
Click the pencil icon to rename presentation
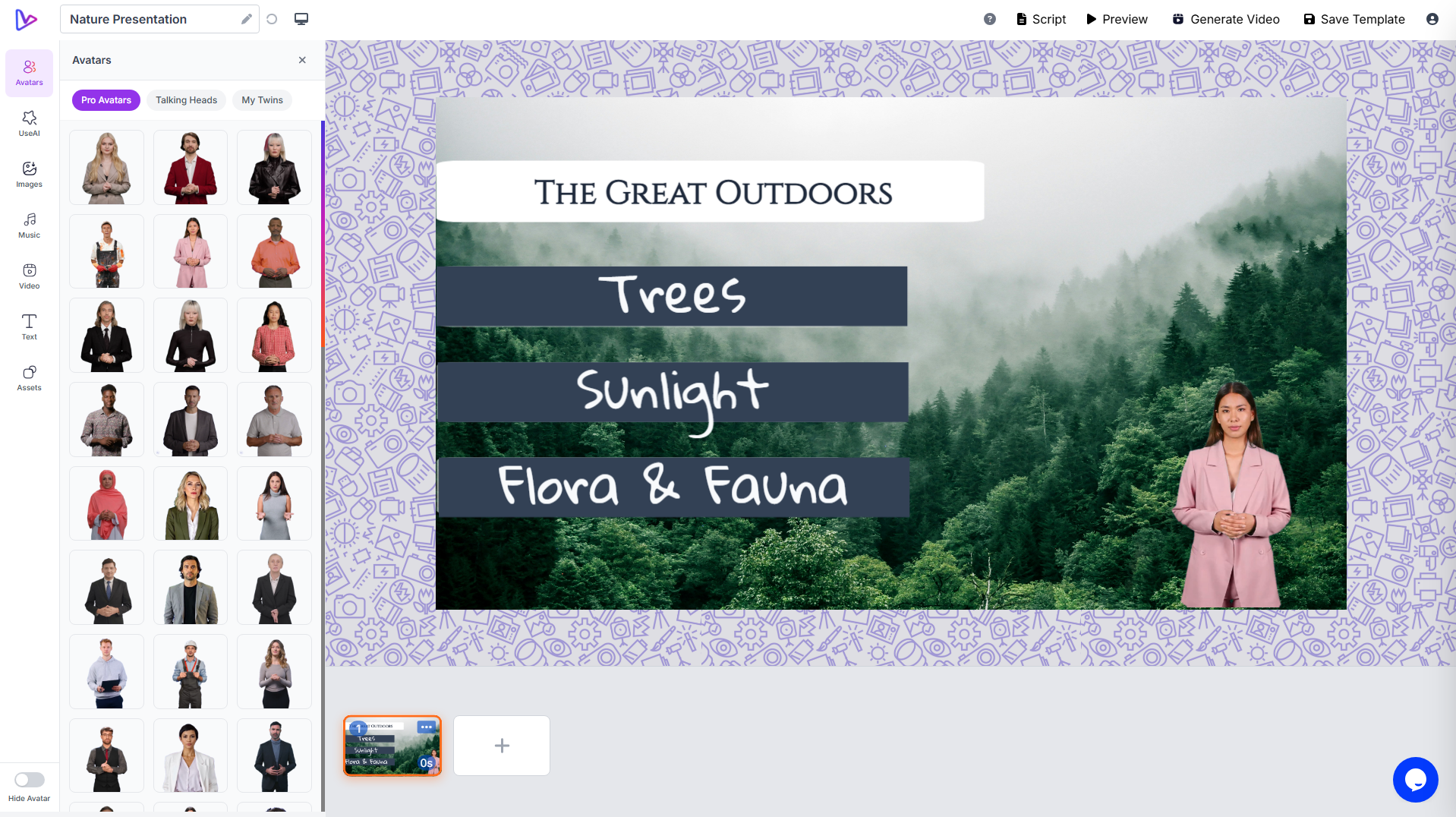247,19
